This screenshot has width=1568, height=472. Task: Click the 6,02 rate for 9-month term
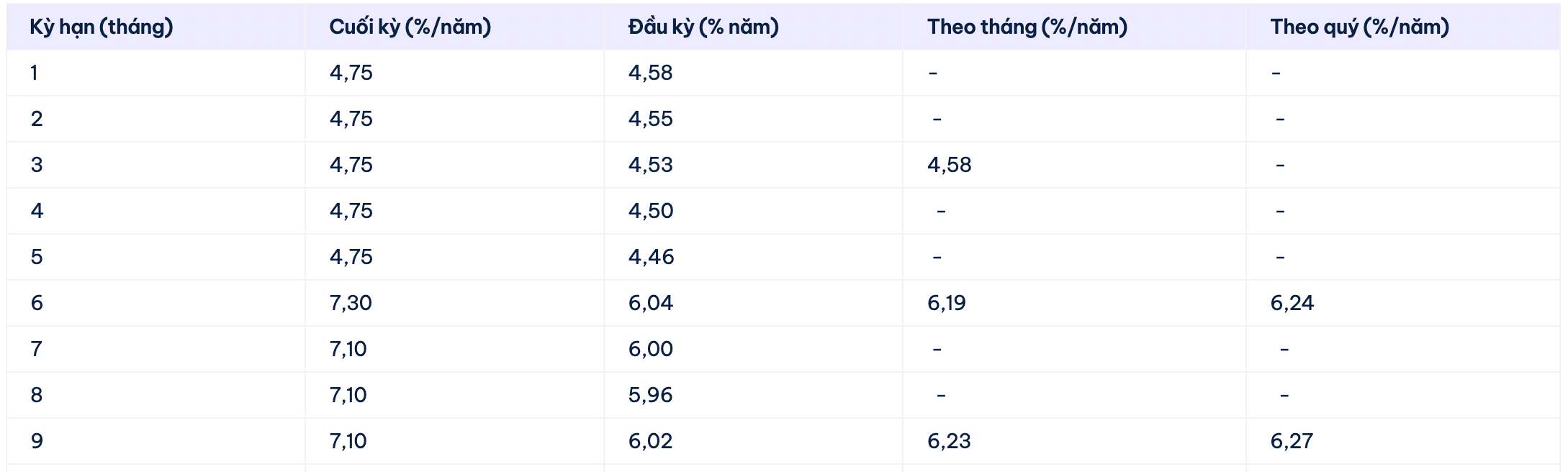click(x=650, y=441)
